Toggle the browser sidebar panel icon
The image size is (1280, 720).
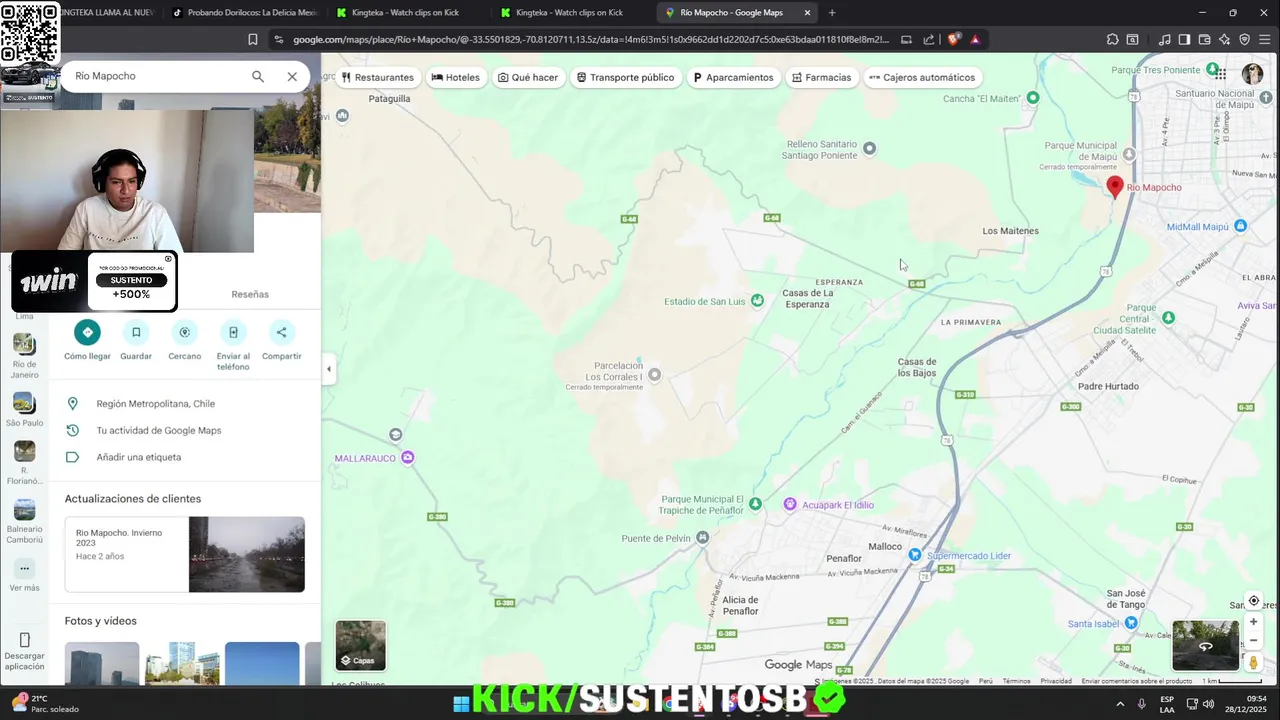[x=1184, y=40]
